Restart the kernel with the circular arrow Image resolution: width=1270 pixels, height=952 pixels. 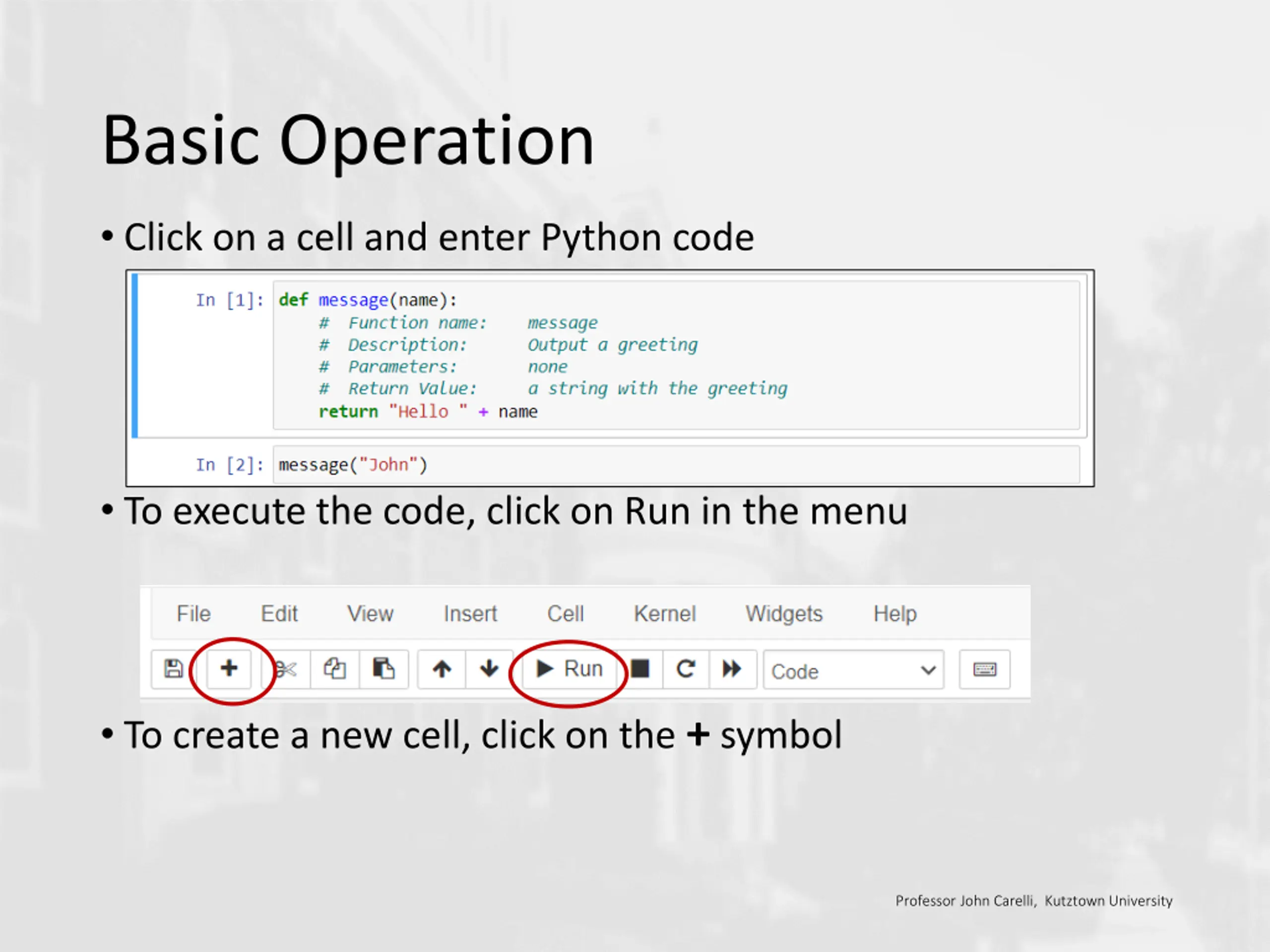(686, 669)
